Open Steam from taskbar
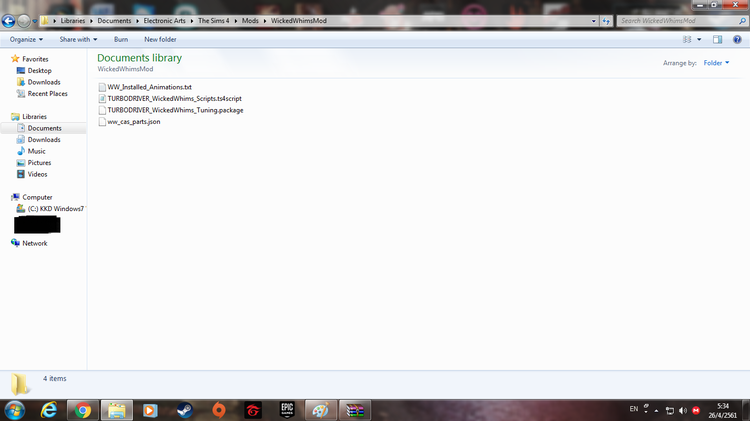 pos(185,410)
